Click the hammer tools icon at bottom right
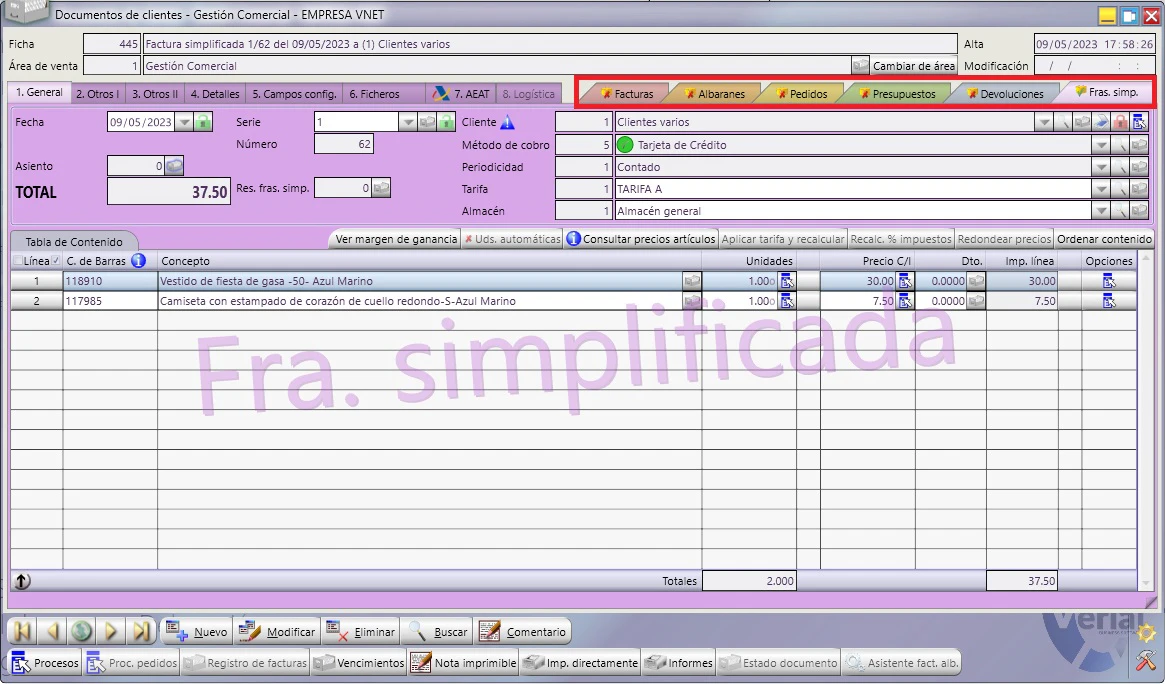The image size is (1165, 684). pyautogui.click(x=1146, y=659)
